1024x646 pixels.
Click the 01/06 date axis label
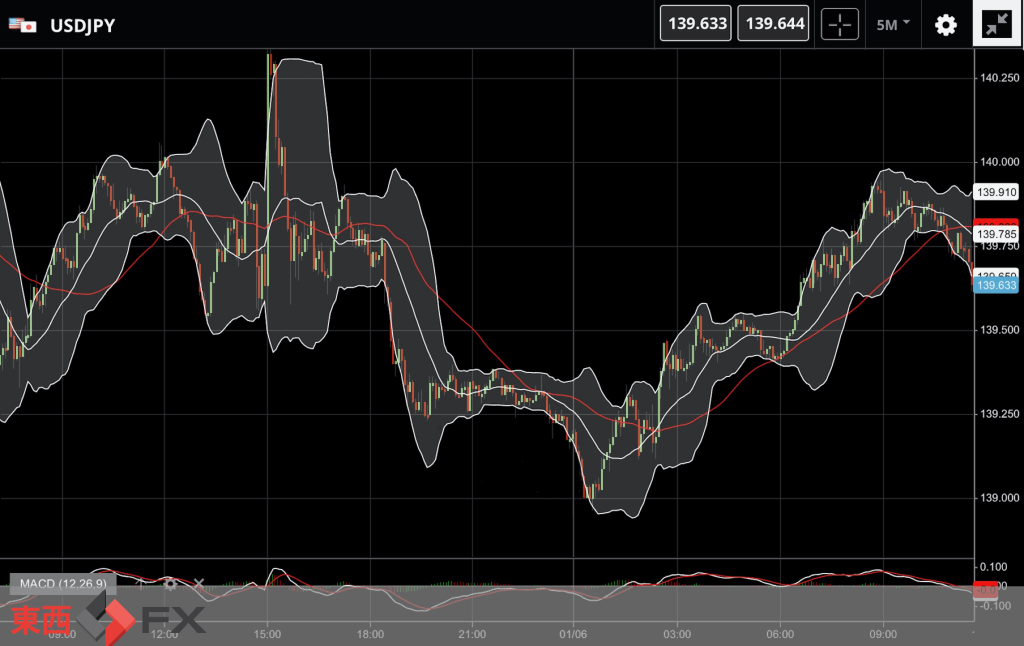pos(573,634)
